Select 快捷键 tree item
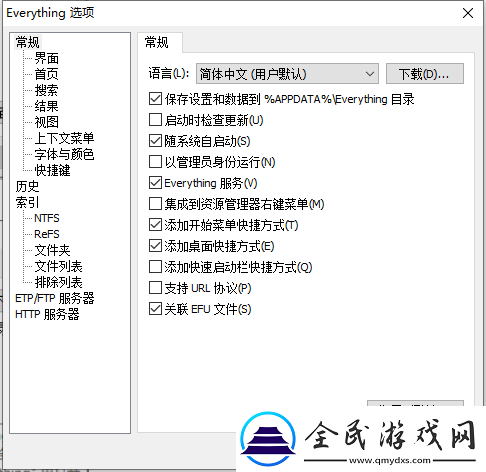Viewport: 486px width, 472px height. pos(53,170)
